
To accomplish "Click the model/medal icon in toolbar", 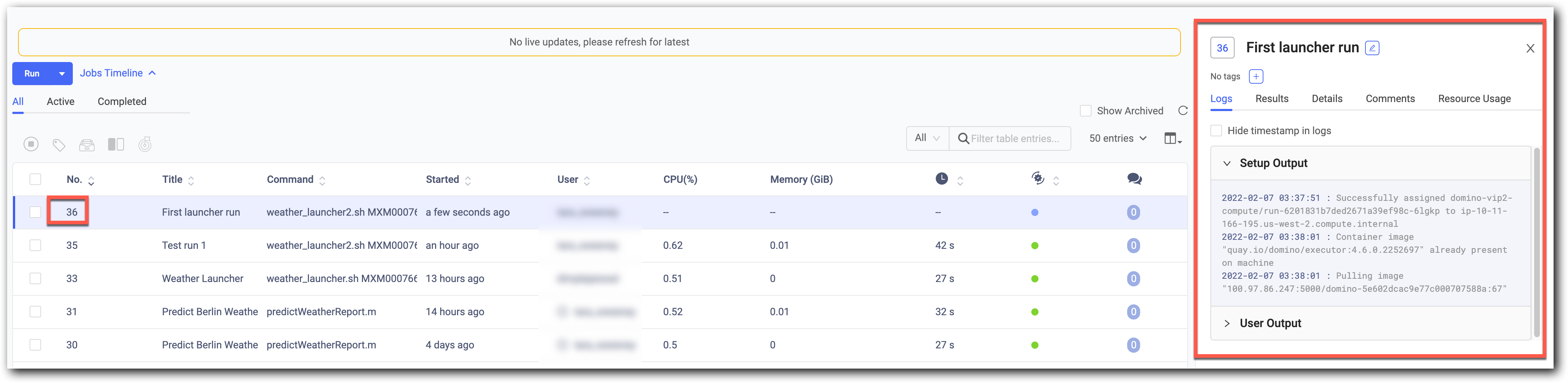I will click(x=145, y=144).
